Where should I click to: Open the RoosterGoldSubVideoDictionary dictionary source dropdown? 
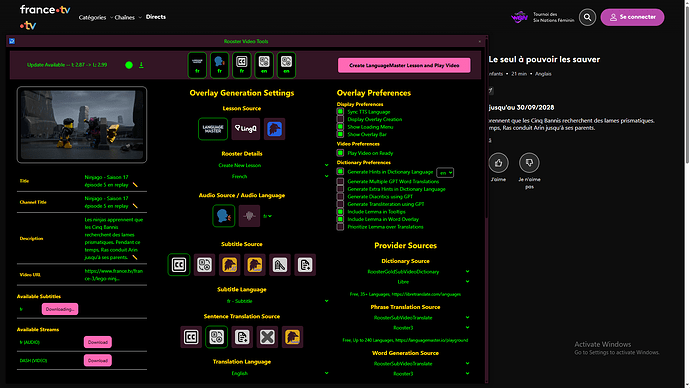pyautogui.click(x=418, y=272)
